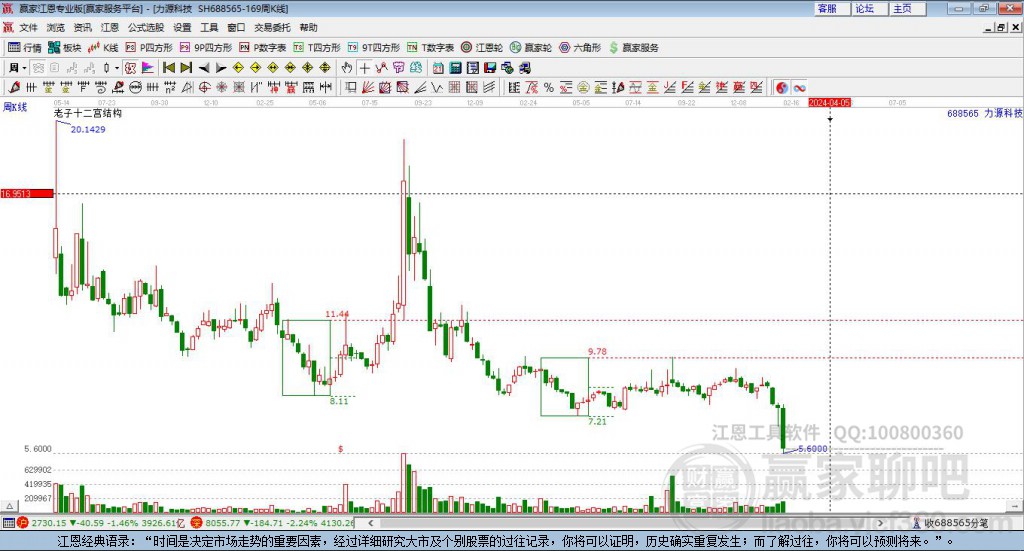The image size is (1024, 551).
Task: Click the red circled crosshair target icon
Action: click(204, 87)
